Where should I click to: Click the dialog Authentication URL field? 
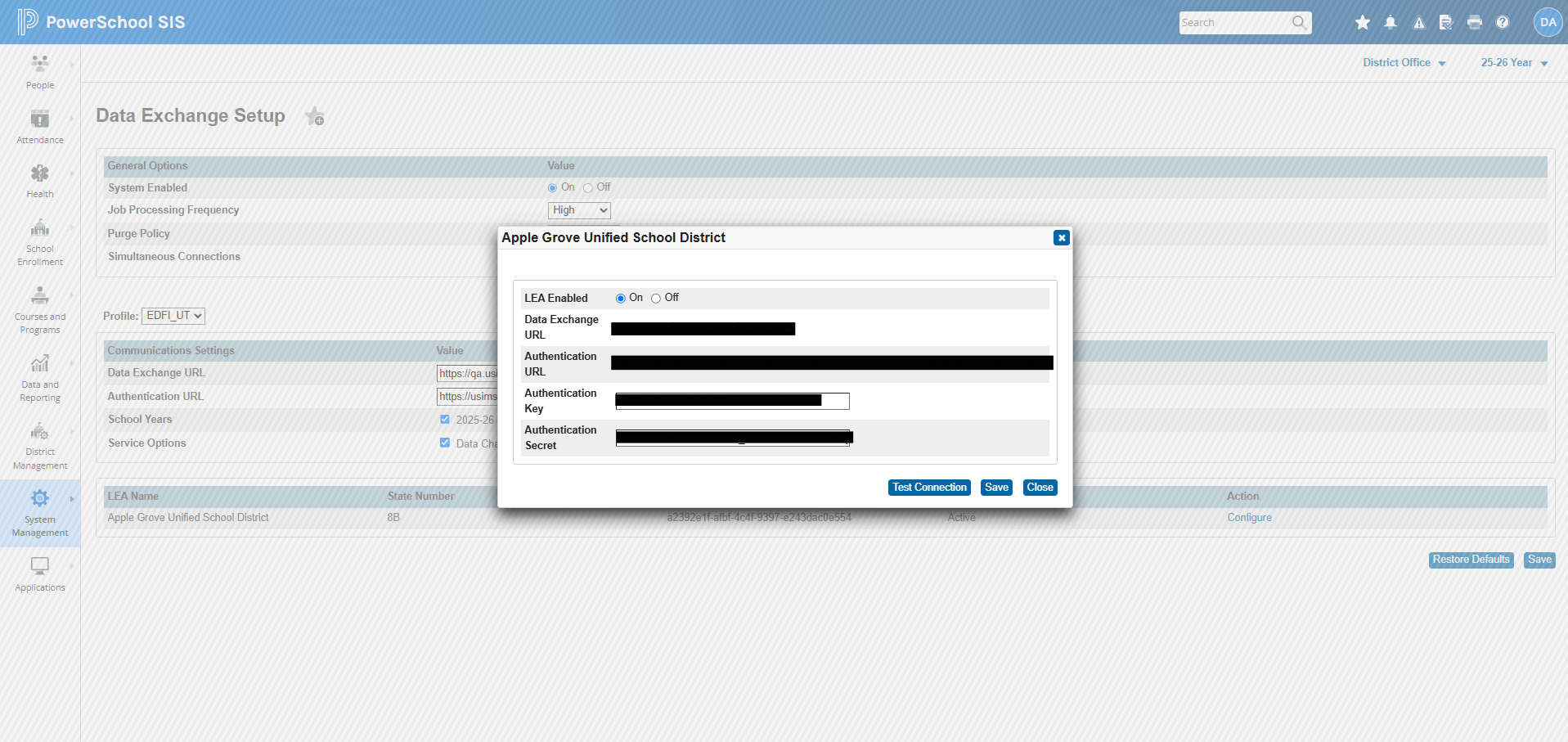pyautogui.click(x=832, y=362)
